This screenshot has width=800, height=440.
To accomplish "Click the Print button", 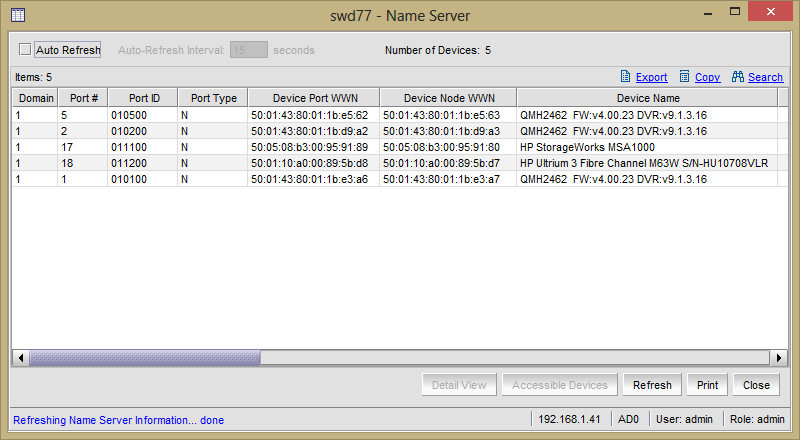I will 707,385.
